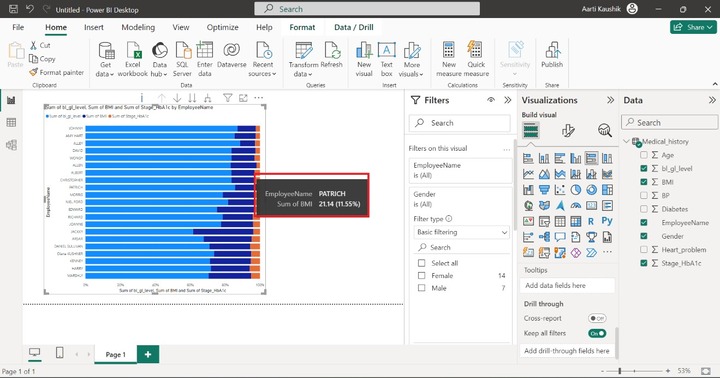Viewport: 720px width, 378px height.
Task: Open Get data from the ribbon
Action: point(105,59)
